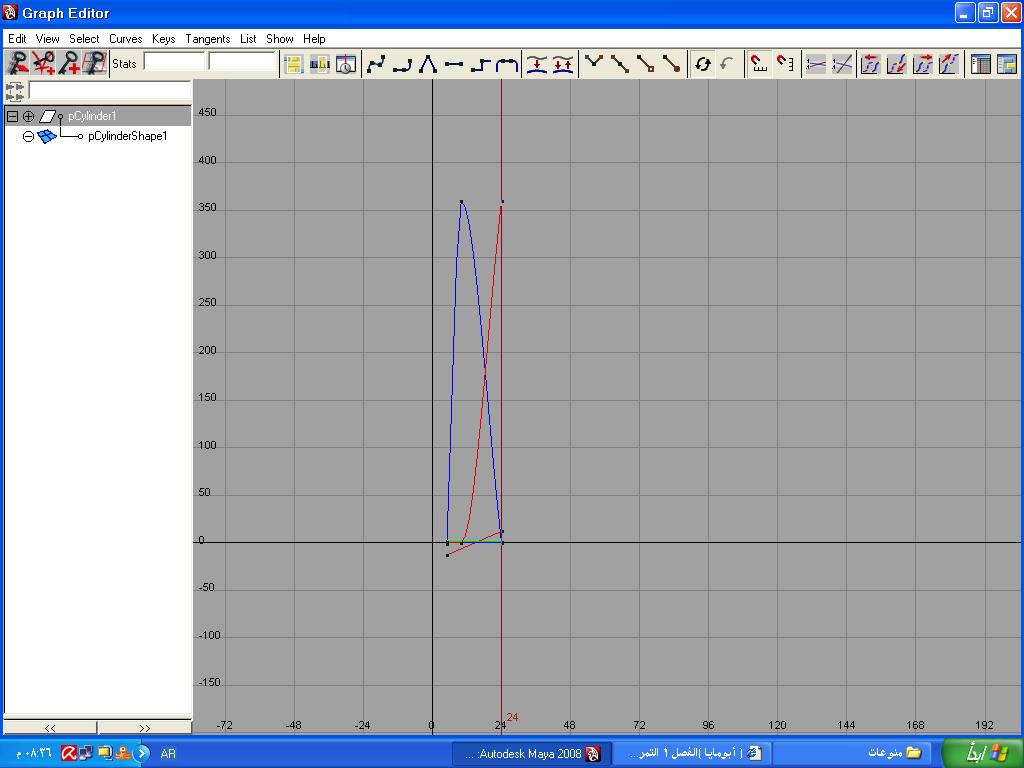Apply Flat tangents to keys

454,64
